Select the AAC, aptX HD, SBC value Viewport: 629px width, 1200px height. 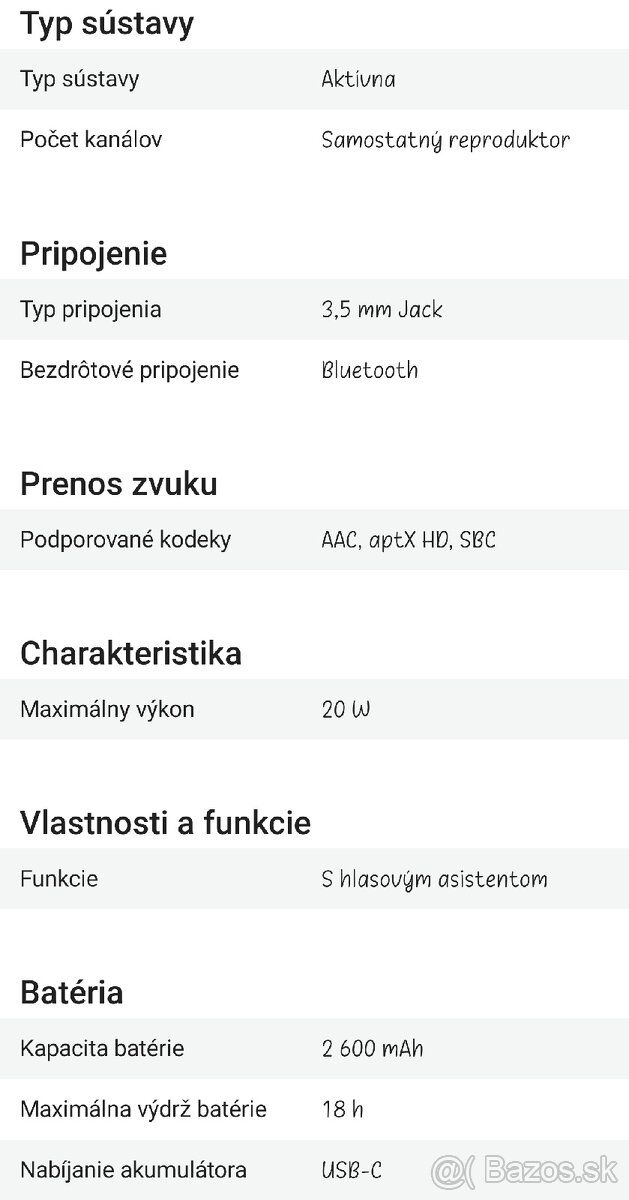(x=408, y=540)
